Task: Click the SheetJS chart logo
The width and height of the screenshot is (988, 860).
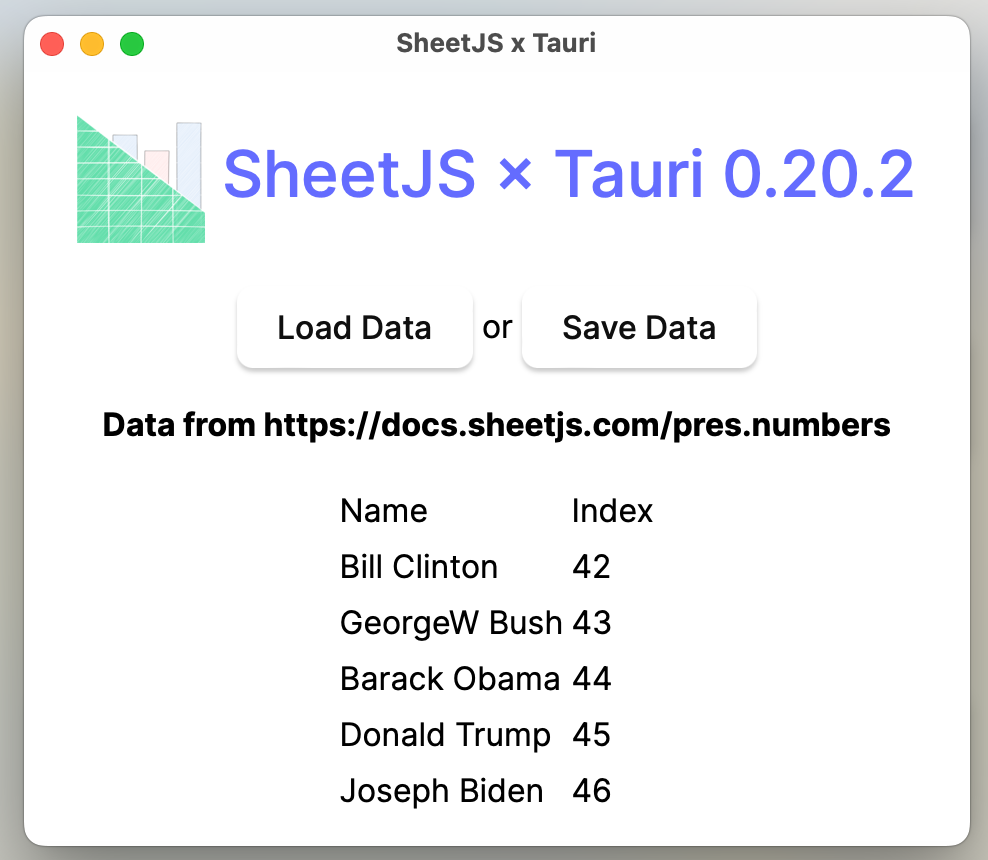Action: (x=141, y=180)
